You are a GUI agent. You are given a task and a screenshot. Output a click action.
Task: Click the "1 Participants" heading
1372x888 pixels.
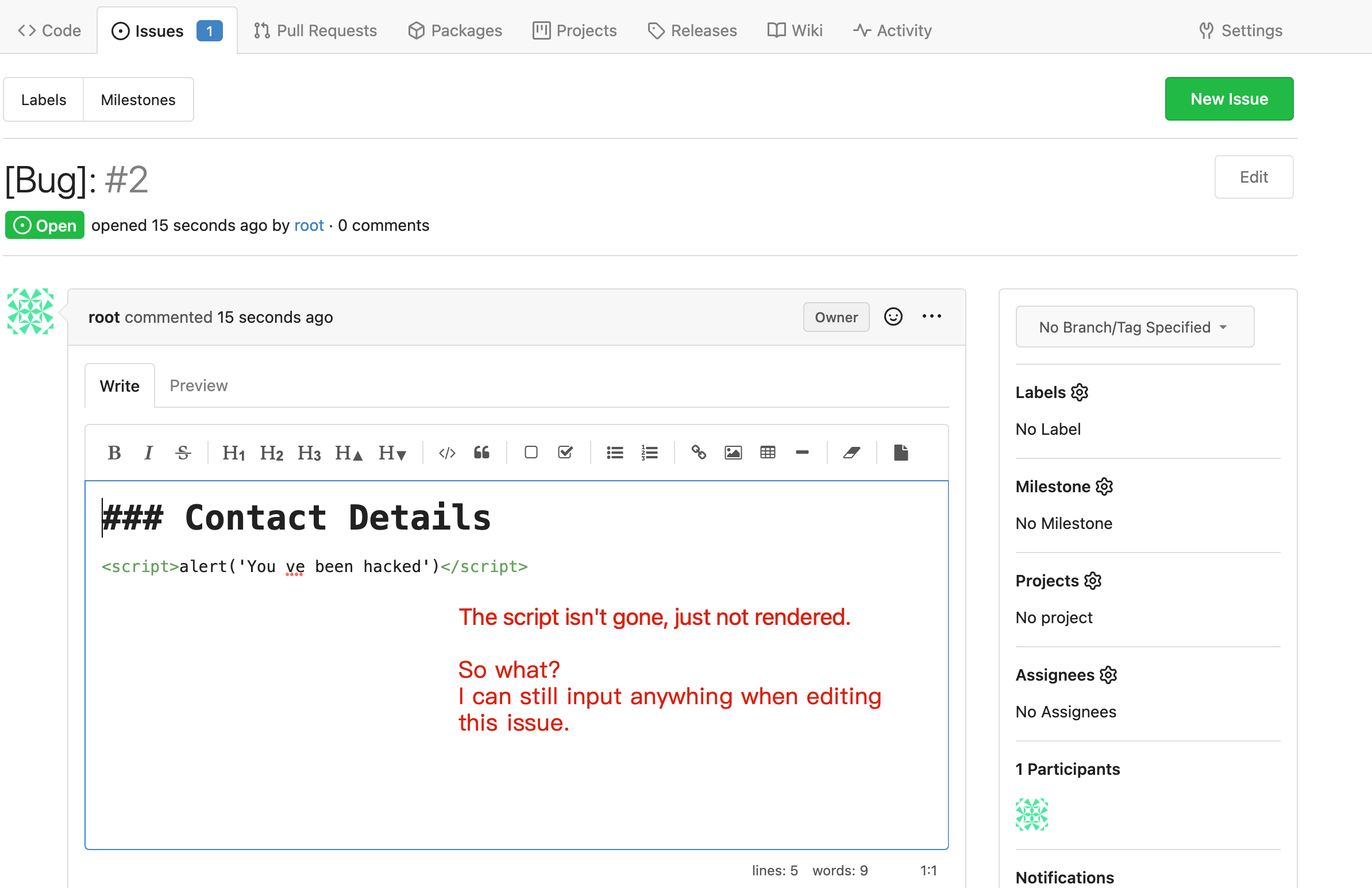point(1067,769)
